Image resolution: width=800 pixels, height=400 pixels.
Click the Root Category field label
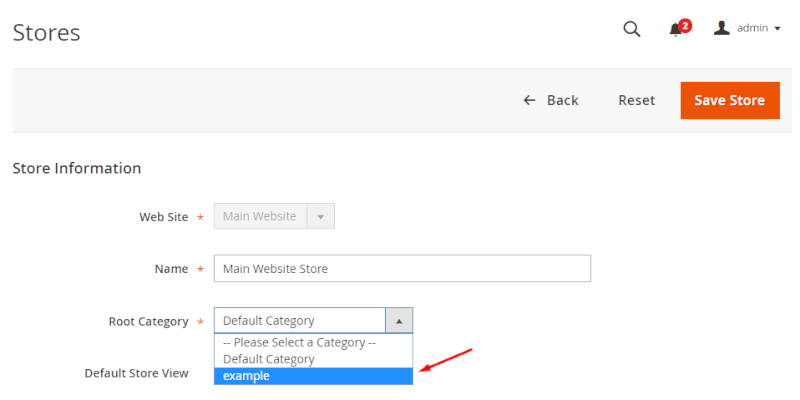(148, 321)
